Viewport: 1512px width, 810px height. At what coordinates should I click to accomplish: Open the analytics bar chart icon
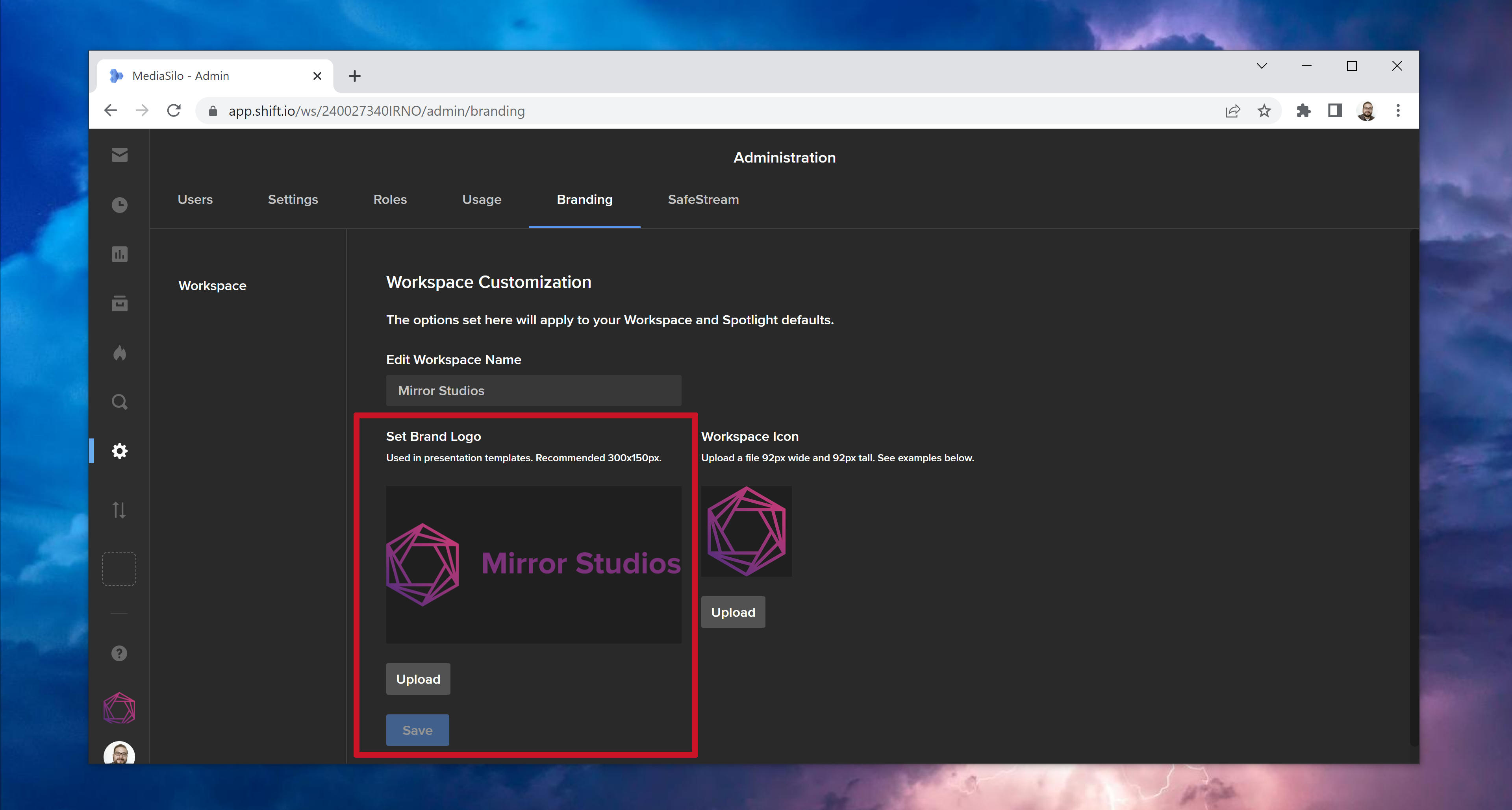click(119, 254)
